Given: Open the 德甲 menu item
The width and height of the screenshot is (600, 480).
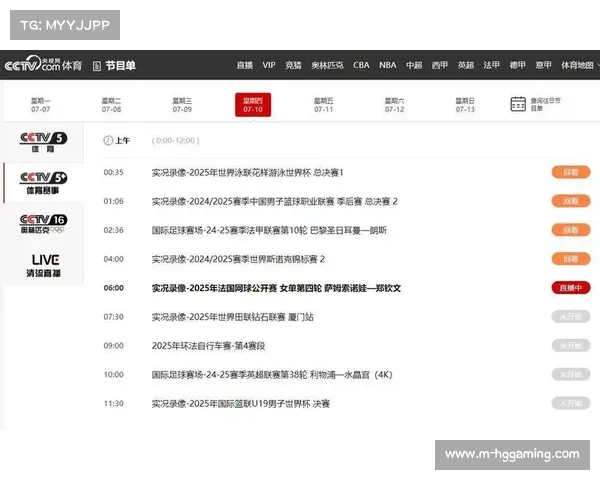Looking at the screenshot, I should pos(517,65).
